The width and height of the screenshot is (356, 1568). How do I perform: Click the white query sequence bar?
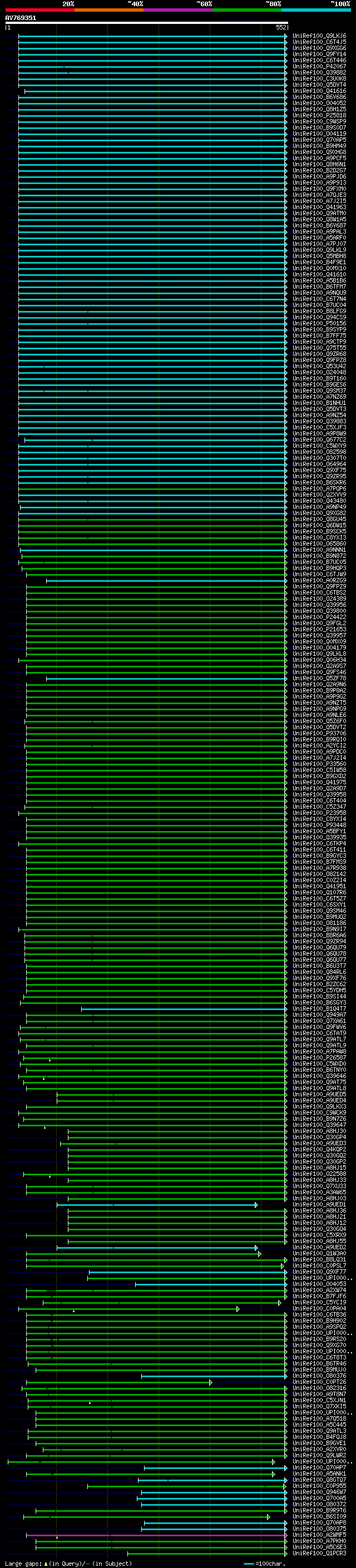(x=147, y=22)
